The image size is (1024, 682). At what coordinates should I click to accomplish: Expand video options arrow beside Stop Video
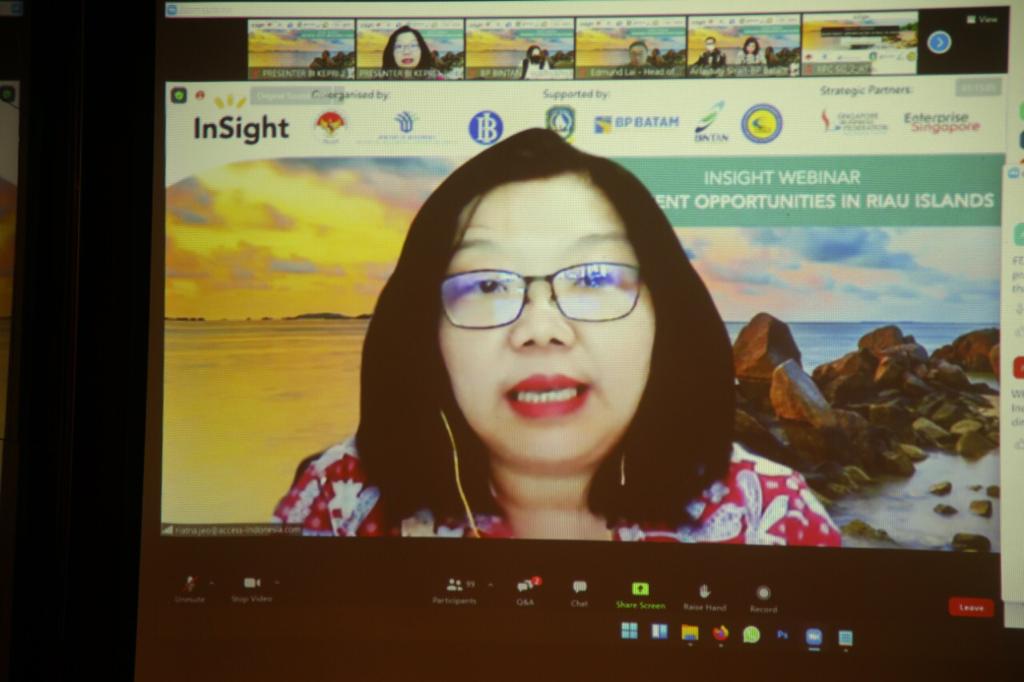click(277, 581)
